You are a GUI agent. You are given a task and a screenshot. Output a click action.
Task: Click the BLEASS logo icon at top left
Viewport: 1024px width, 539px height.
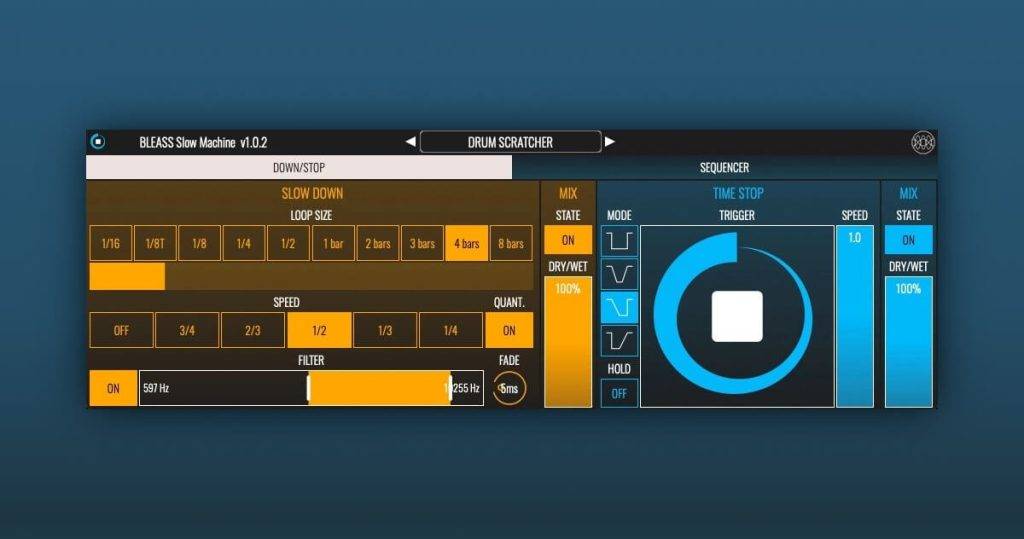pos(98,142)
